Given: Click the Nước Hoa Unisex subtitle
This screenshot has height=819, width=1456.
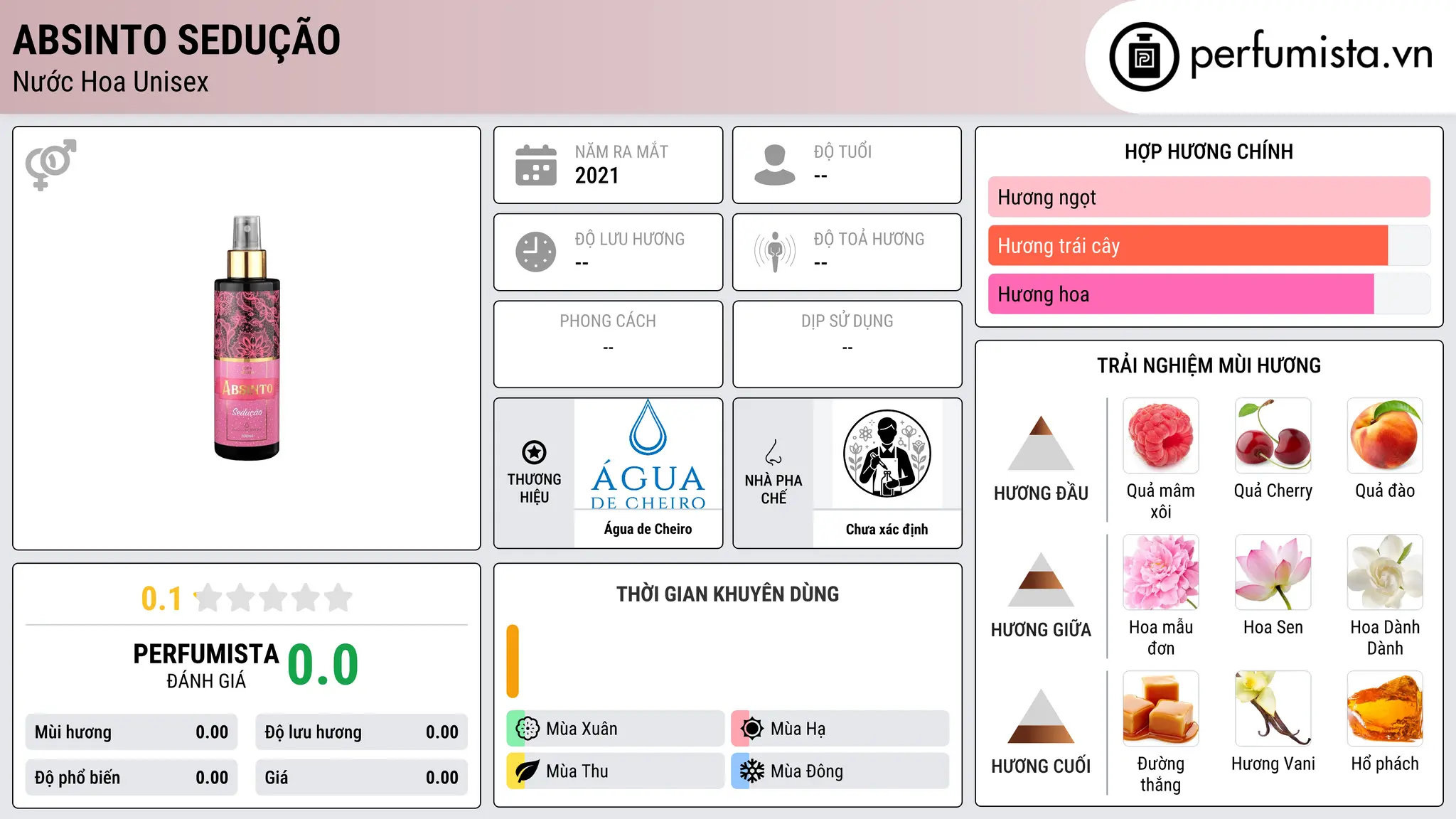Looking at the screenshot, I should click(110, 82).
